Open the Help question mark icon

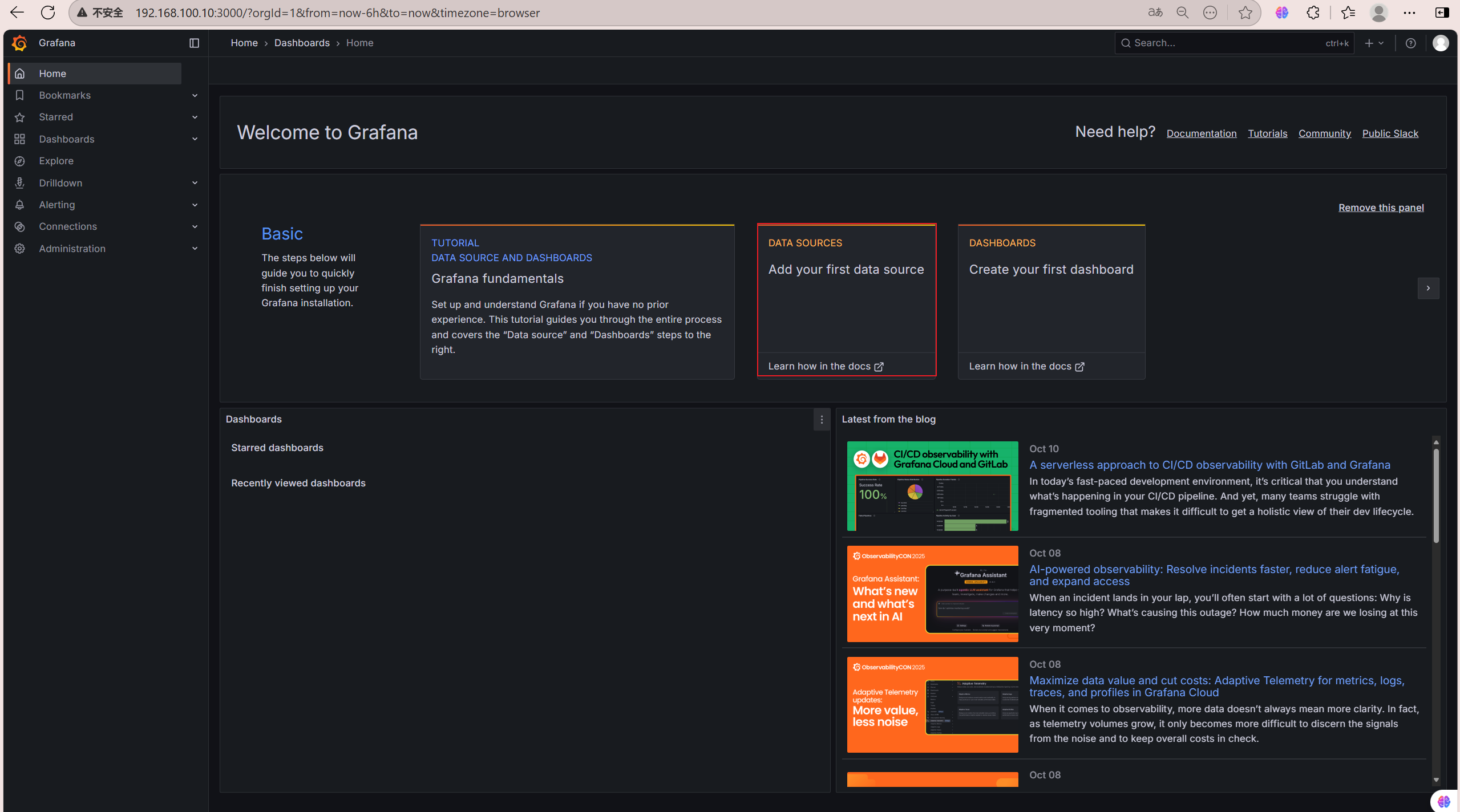click(x=1410, y=43)
